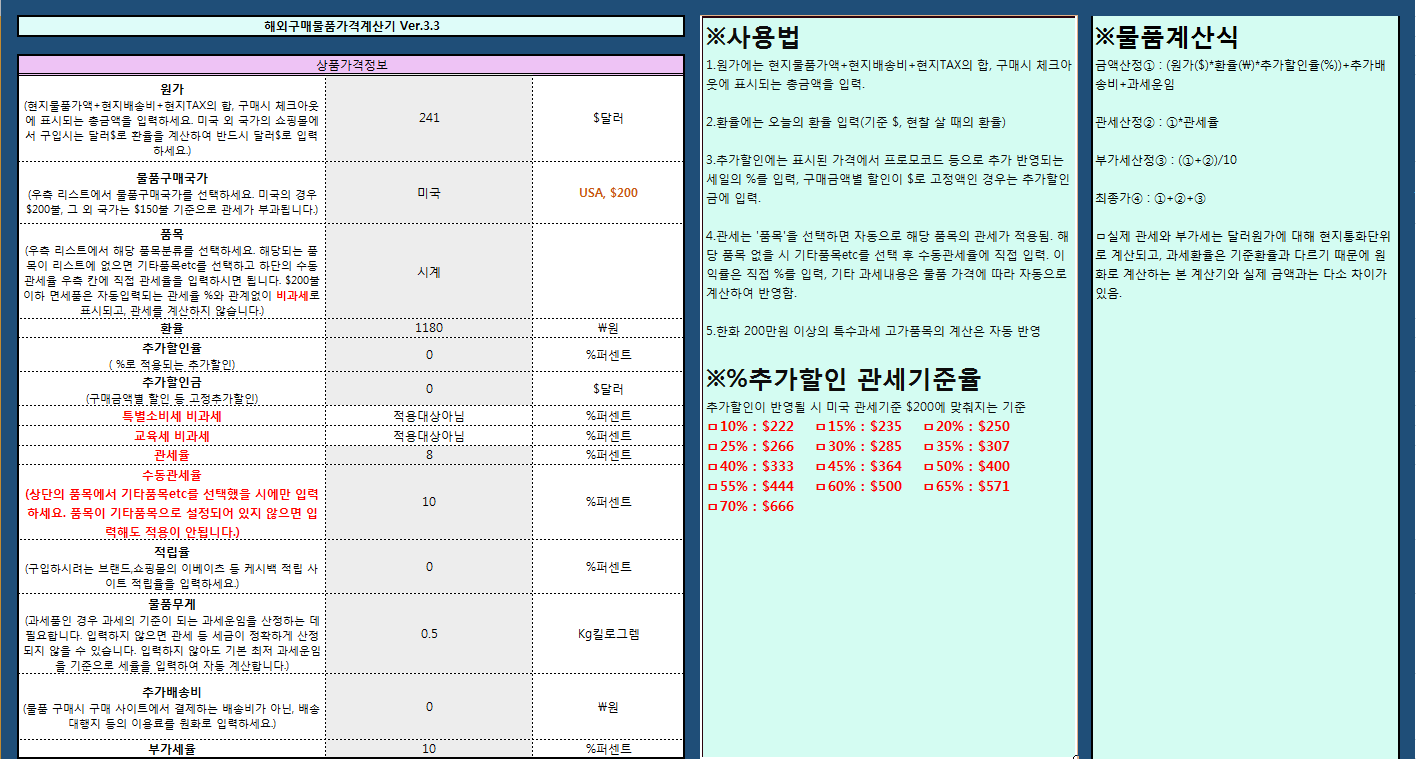This screenshot has height=759, width=1416.
Task: Select the 교육세 비과세 적용대상아님 cell
Action: pyautogui.click(x=428, y=436)
